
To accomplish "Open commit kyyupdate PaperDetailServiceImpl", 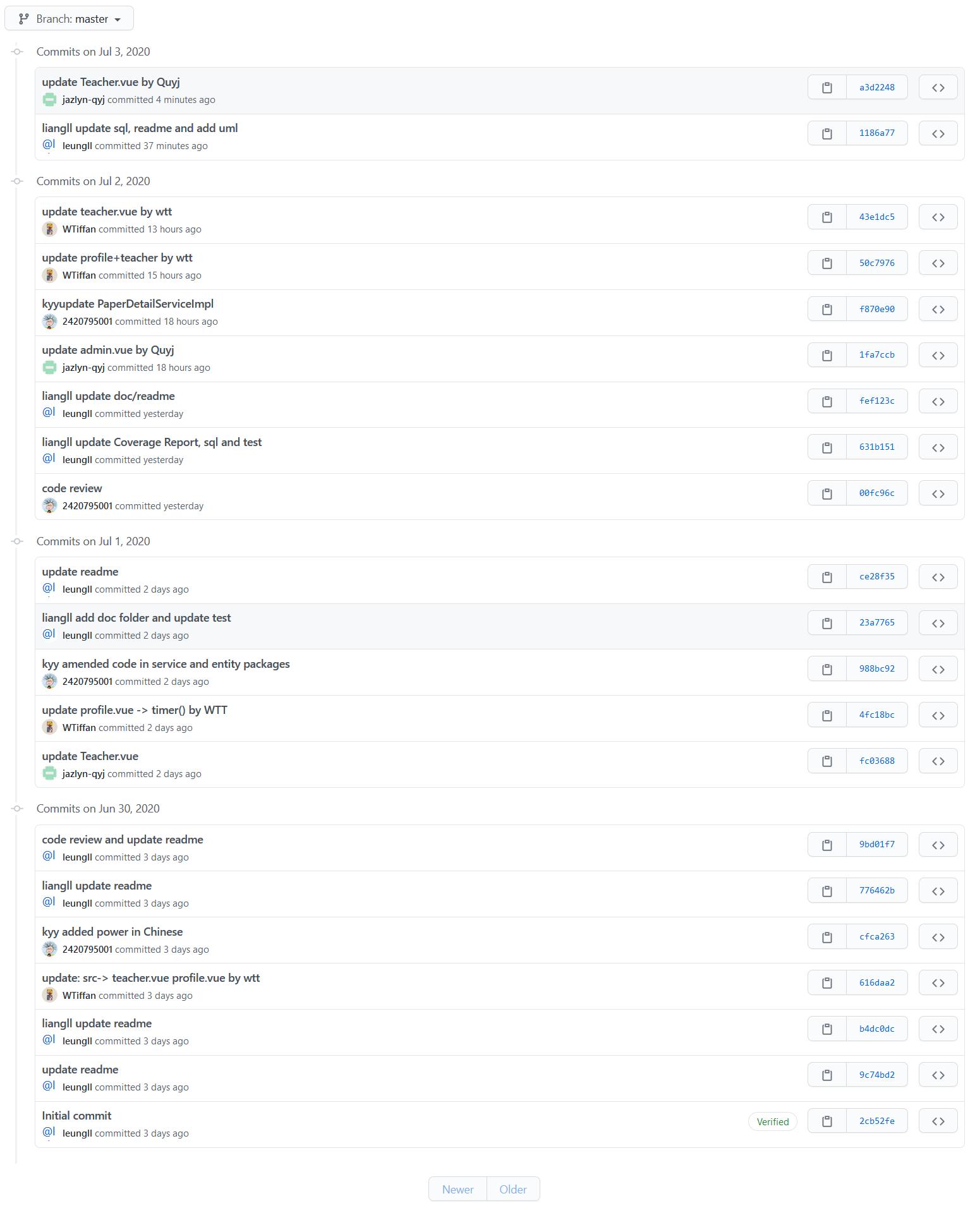I will pyautogui.click(x=128, y=303).
